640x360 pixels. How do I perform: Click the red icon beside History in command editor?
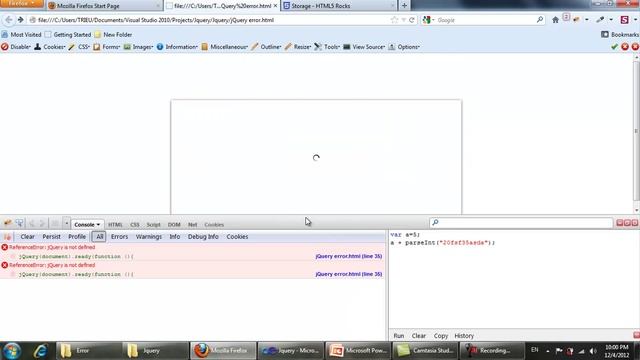636,336
